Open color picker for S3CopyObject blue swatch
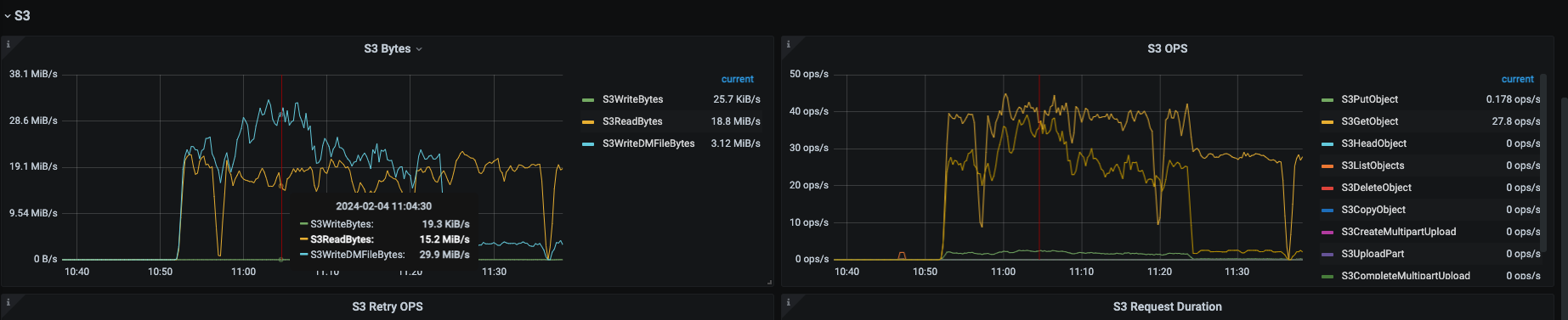The image size is (1568, 320). [x=1327, y=211]
